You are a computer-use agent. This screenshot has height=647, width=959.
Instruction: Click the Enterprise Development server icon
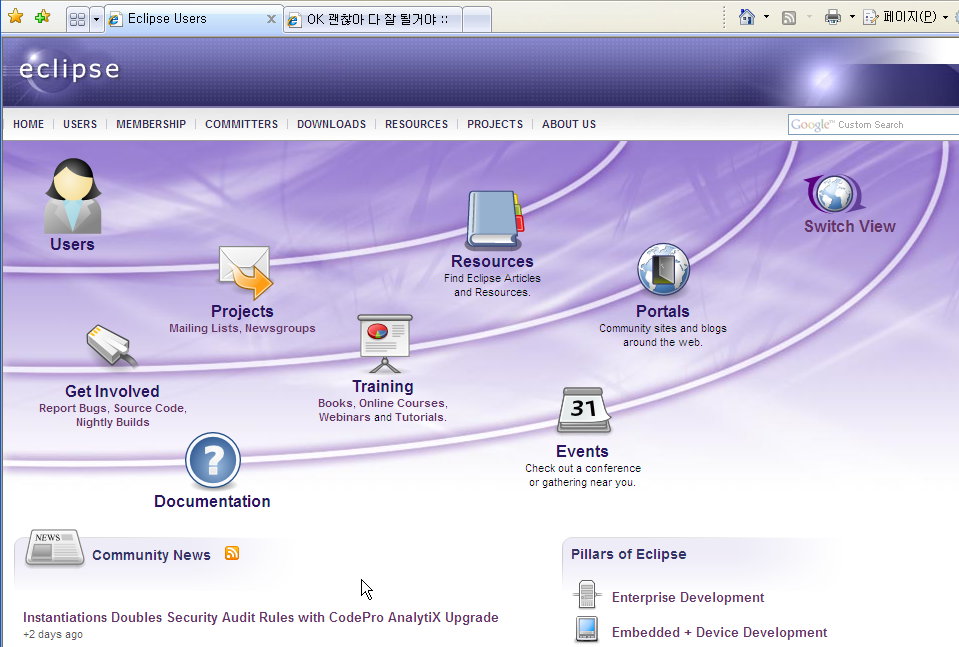(587, 594)
